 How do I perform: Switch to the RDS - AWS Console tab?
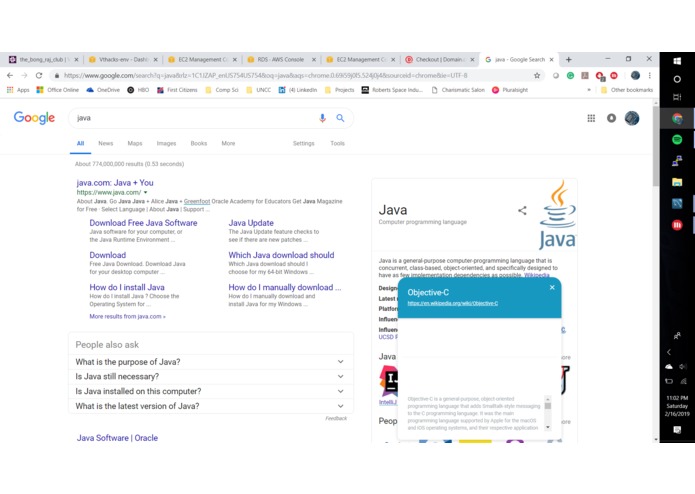pyautogui.click(x=281, y=59)
